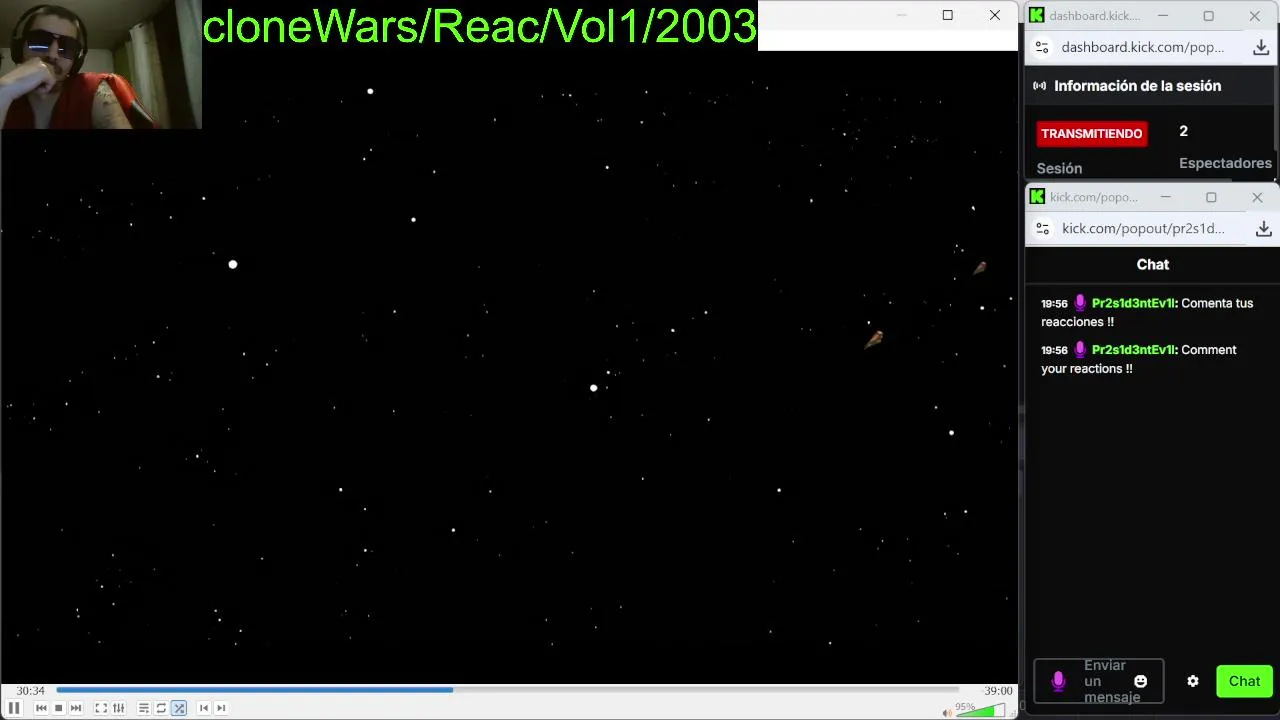This screenshot has width=1280, height=720.
Task: Maximize the VLC player window
Action: click(948, 15)
